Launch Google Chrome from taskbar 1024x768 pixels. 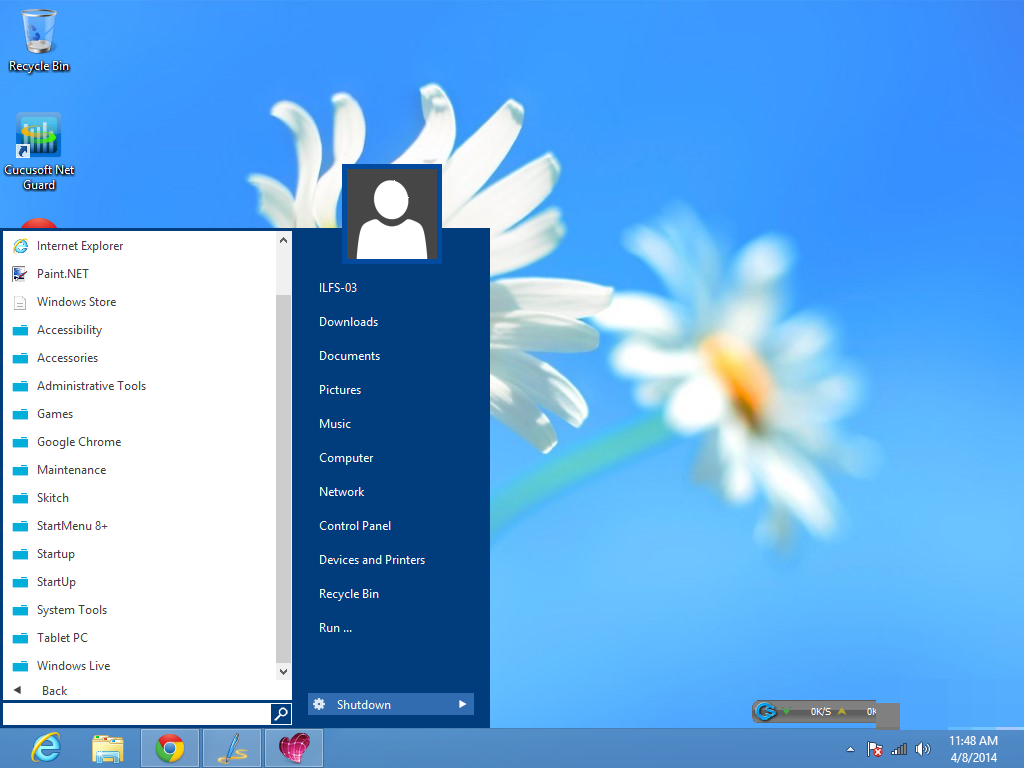point(170,748)
